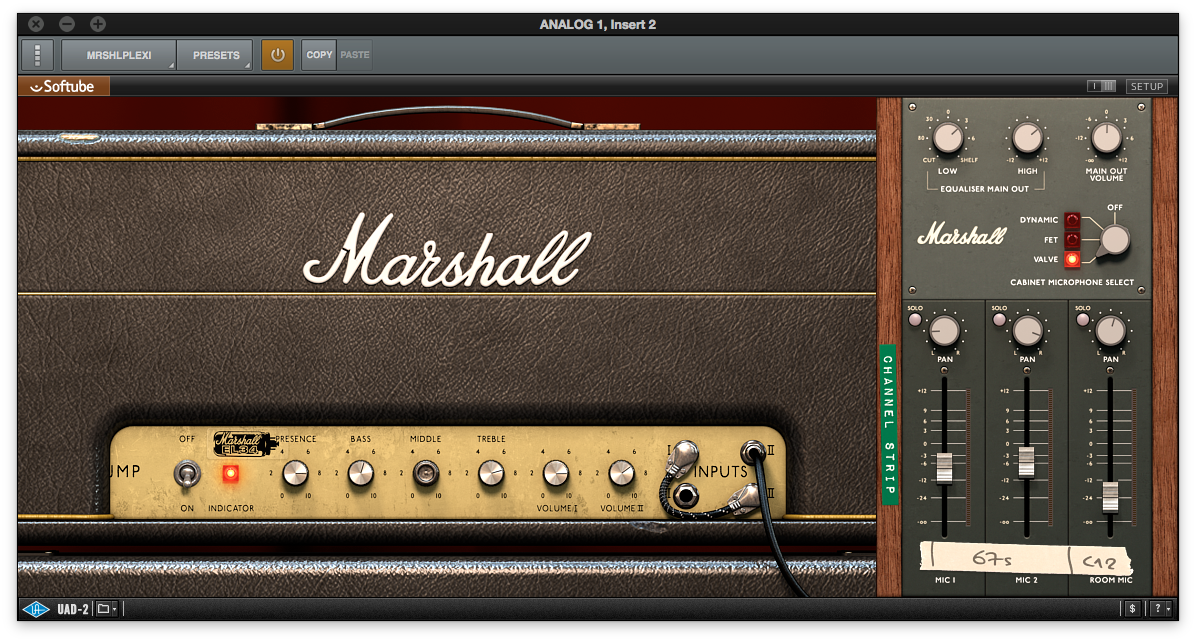Click the cabinet microphone select rotary switch
Screen dimensions: 1196x642
(1114, 241)
